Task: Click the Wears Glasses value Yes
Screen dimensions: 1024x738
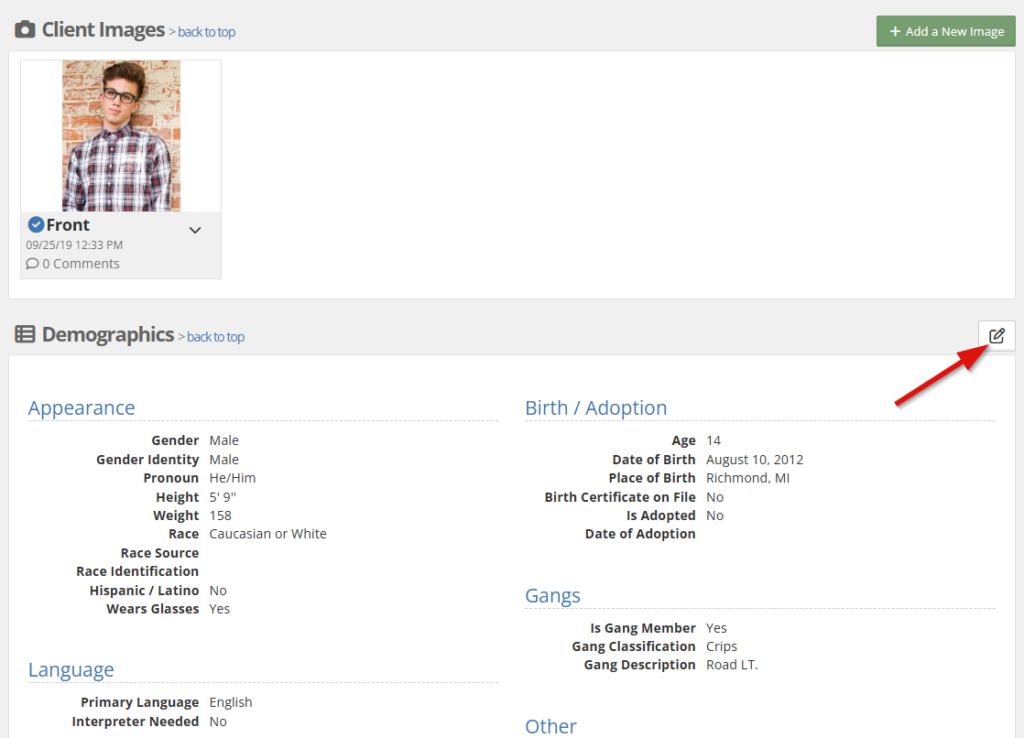Action: click(x=219, y=609)
